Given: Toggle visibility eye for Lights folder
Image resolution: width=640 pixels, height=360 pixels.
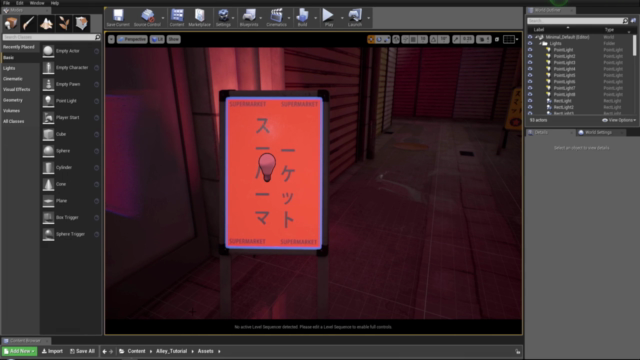Looking at the screenshot, I should 530,43.
